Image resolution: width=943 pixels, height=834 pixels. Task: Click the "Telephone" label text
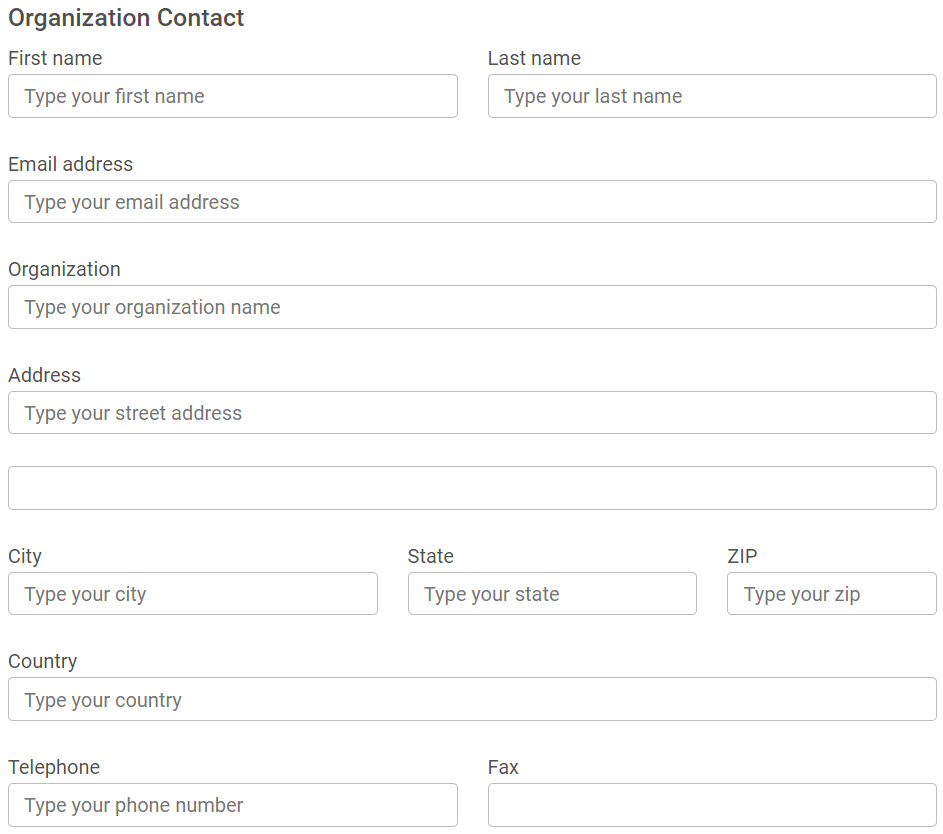click(54, 767)
